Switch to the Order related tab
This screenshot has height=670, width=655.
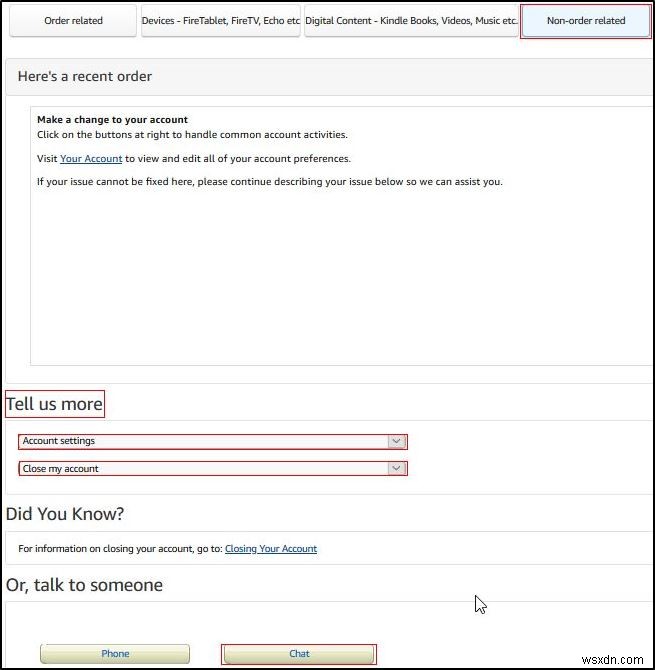(73, 20)
